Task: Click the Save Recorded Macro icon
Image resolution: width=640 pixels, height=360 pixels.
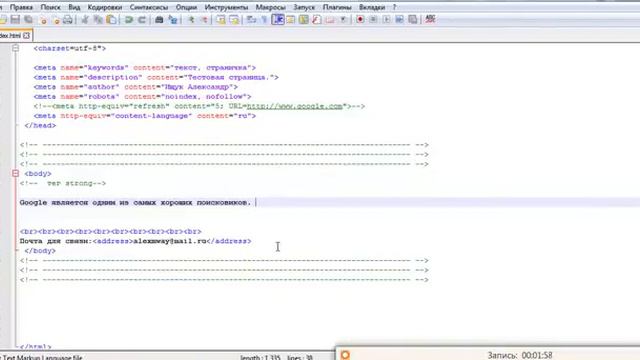Action: [x=413, y=19]
